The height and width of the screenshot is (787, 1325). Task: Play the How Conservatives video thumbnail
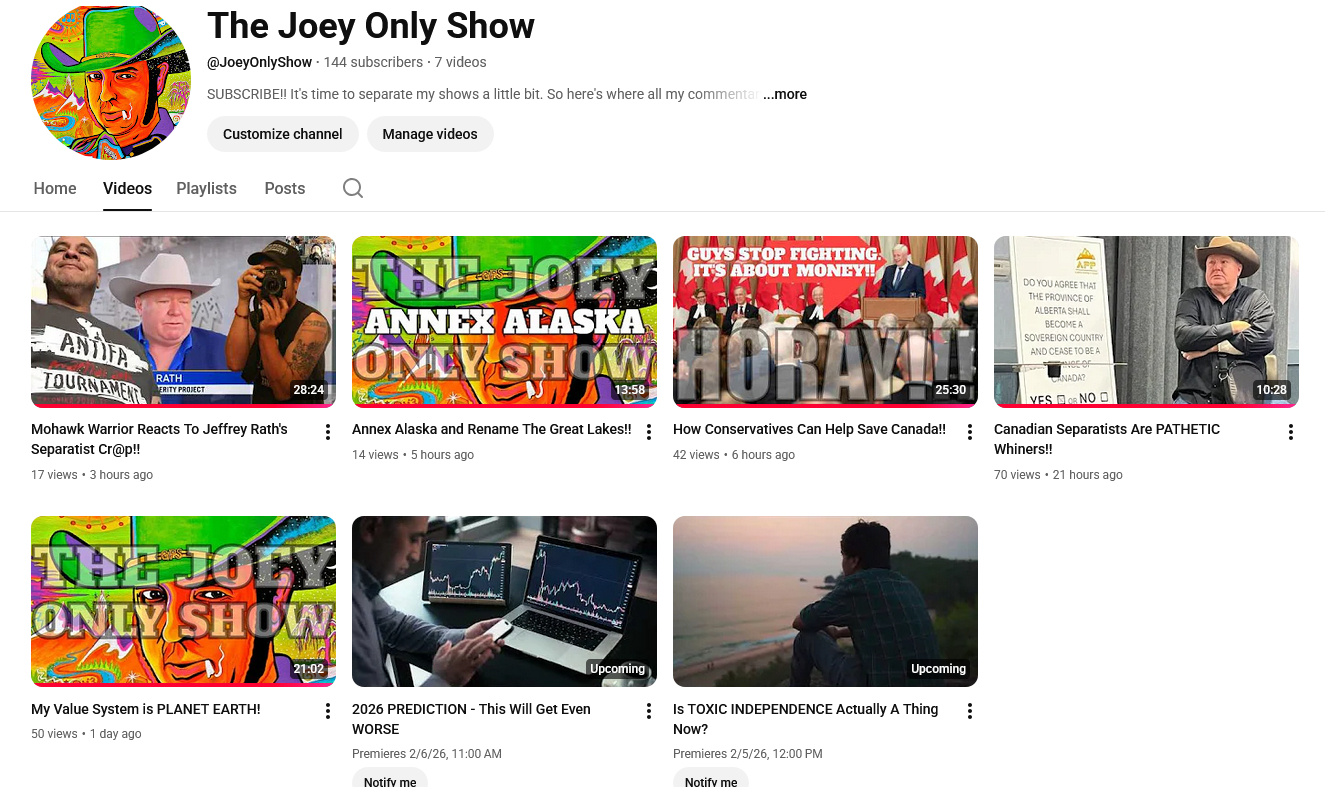pyautogui.click(x=825, y=321)
